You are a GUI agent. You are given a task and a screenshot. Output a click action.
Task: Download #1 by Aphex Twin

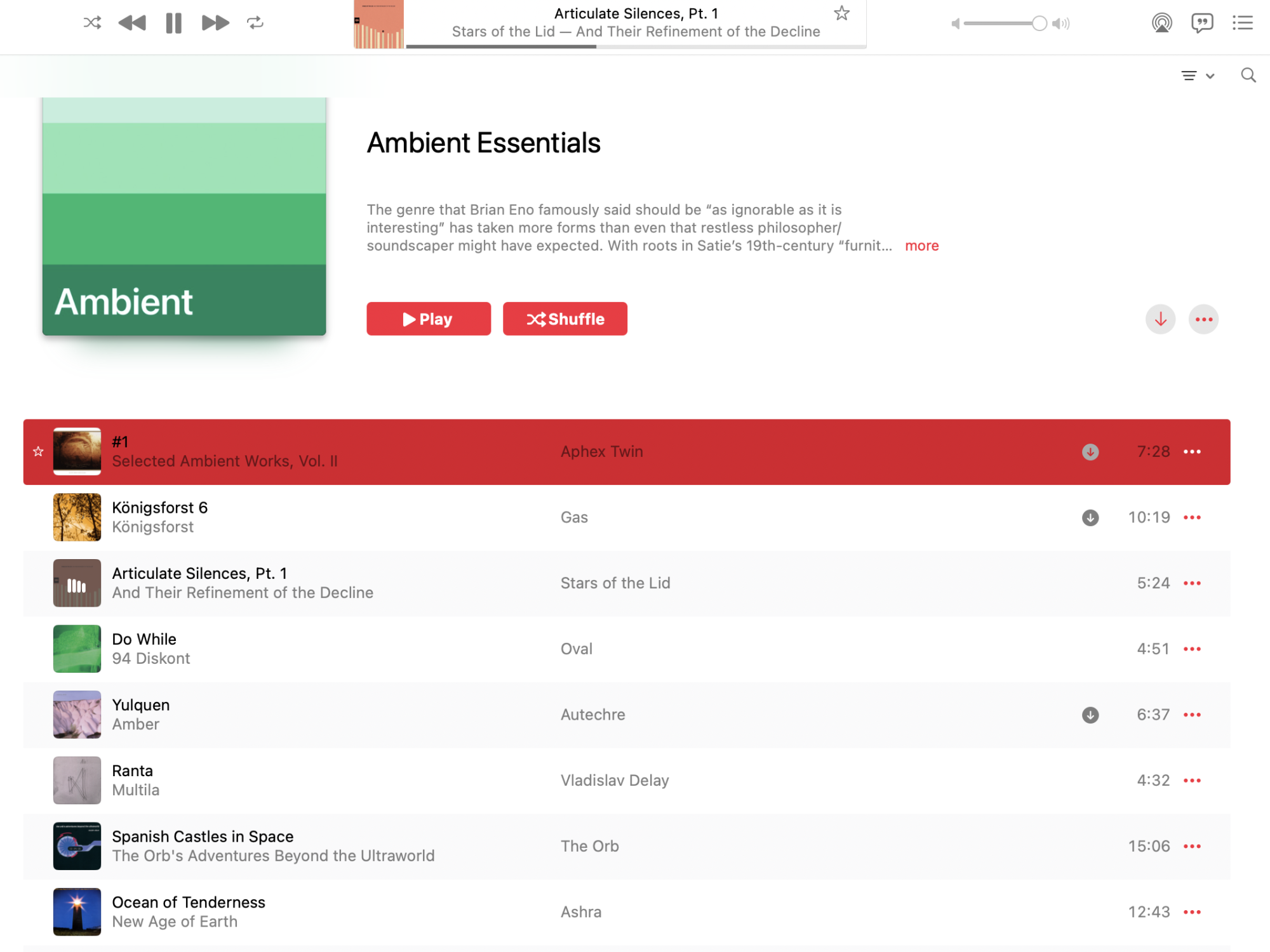[x=1090, y=452]
